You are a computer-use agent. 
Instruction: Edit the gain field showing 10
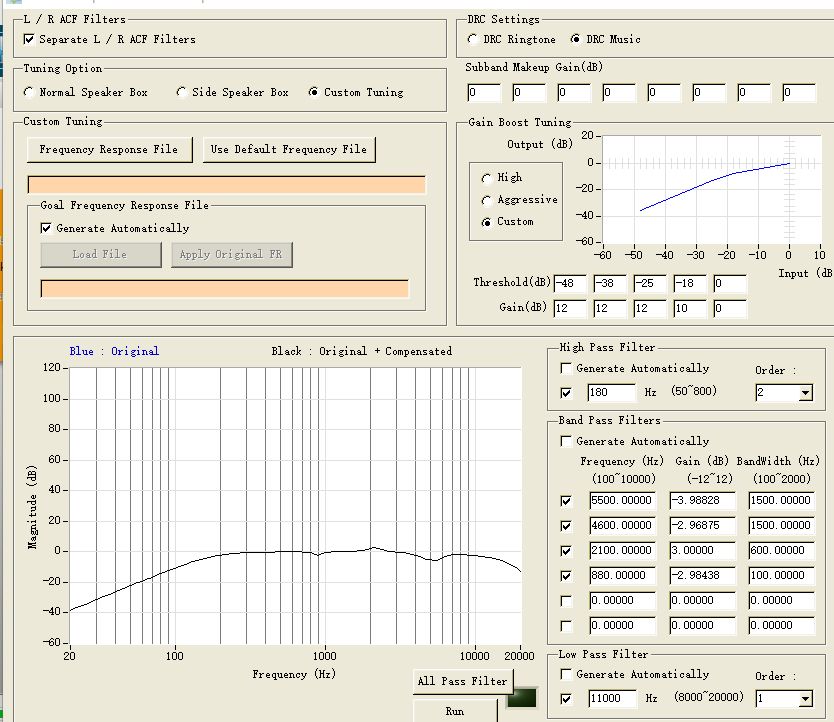coord(690,308)
